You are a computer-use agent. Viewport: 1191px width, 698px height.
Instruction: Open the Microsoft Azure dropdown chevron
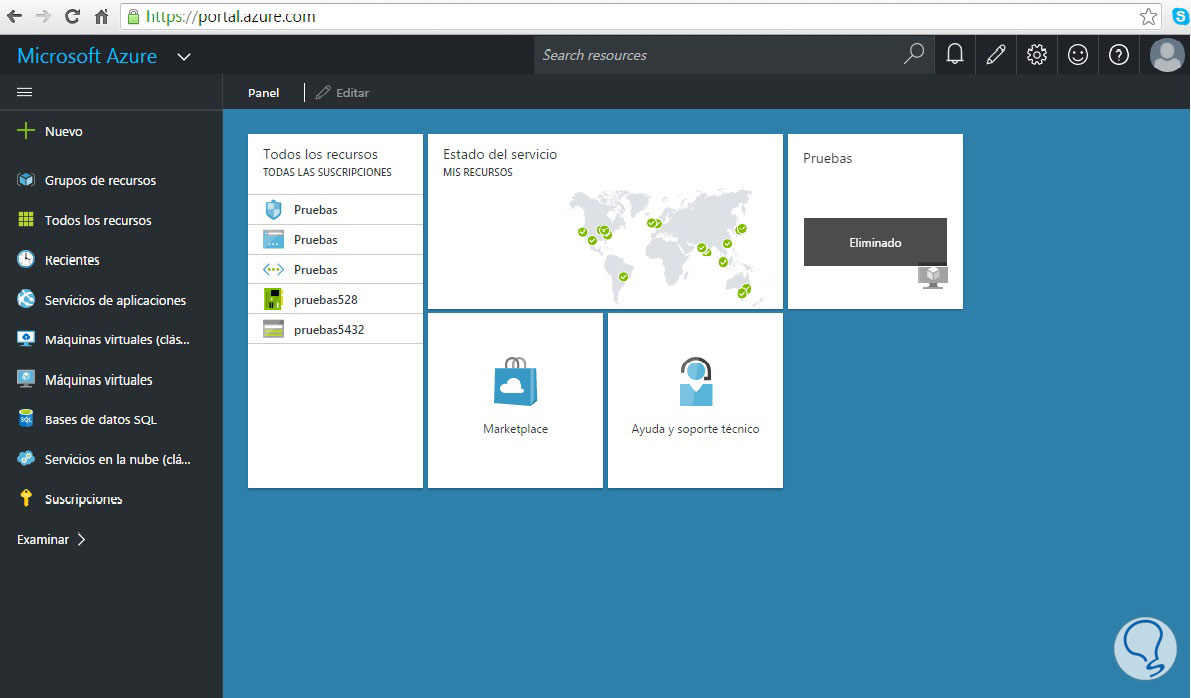point(184,56)
